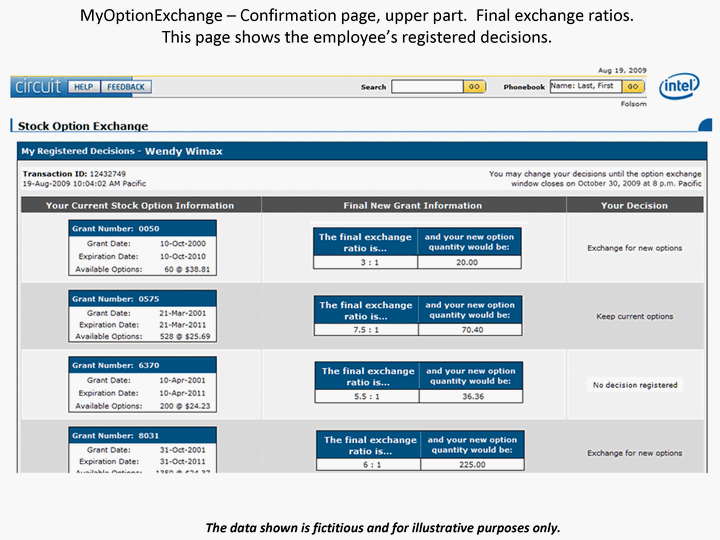Select the Grant Number 6370 header
This screenshot has width=720, height=540.
142,366
